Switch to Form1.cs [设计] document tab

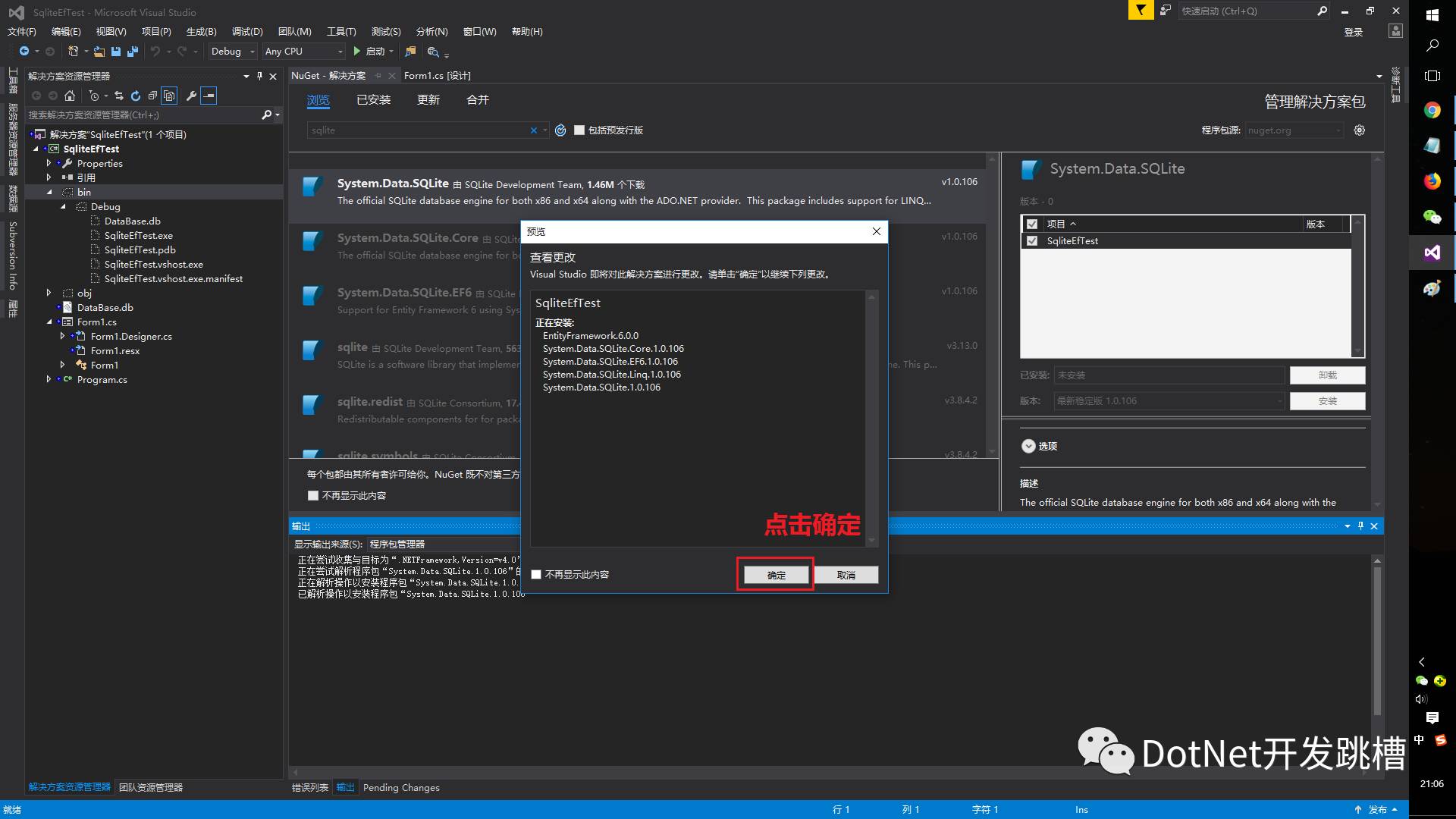pos(438,76)
